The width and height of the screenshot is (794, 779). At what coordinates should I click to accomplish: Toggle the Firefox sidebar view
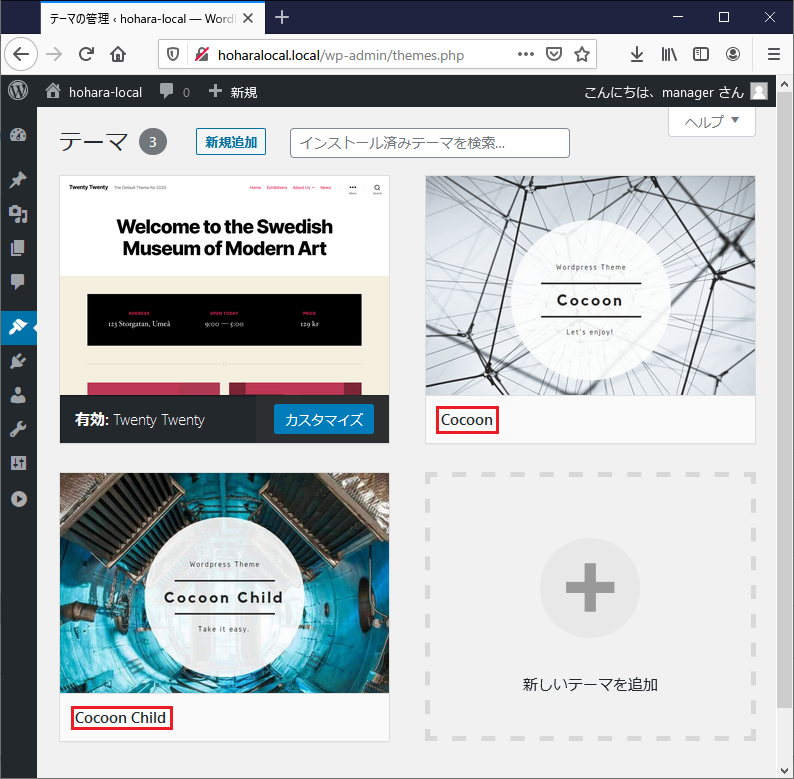(701, 55)
